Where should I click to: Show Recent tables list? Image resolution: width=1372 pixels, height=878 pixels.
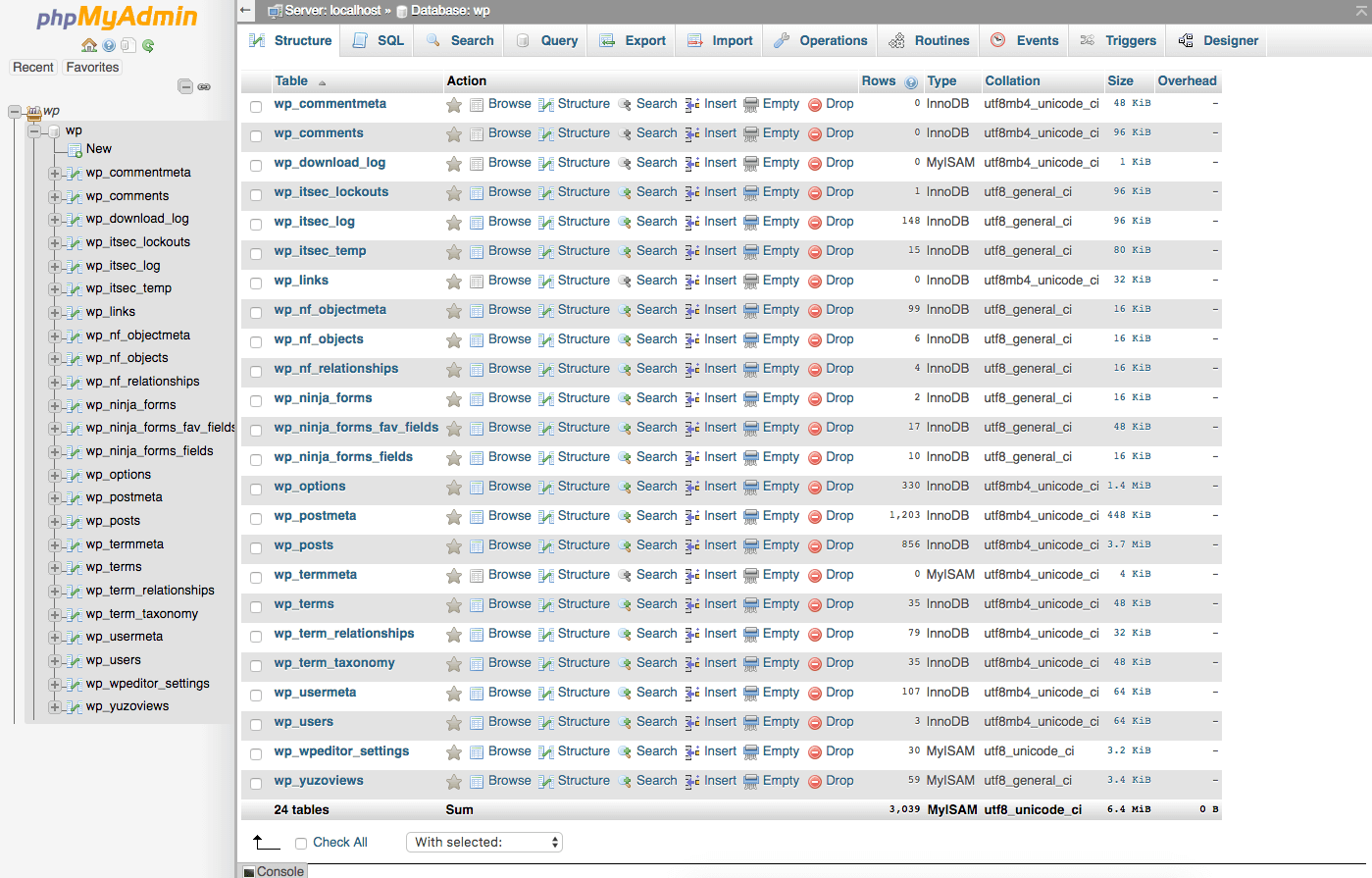coord(33,67)
